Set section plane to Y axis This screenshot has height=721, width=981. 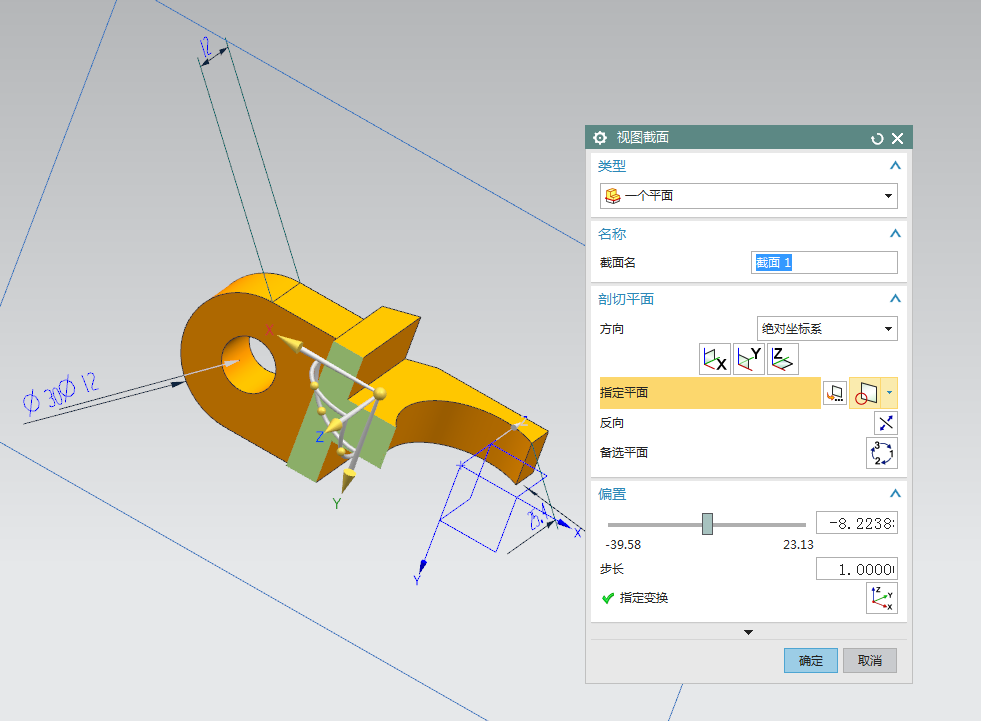[x=748, y=359]
